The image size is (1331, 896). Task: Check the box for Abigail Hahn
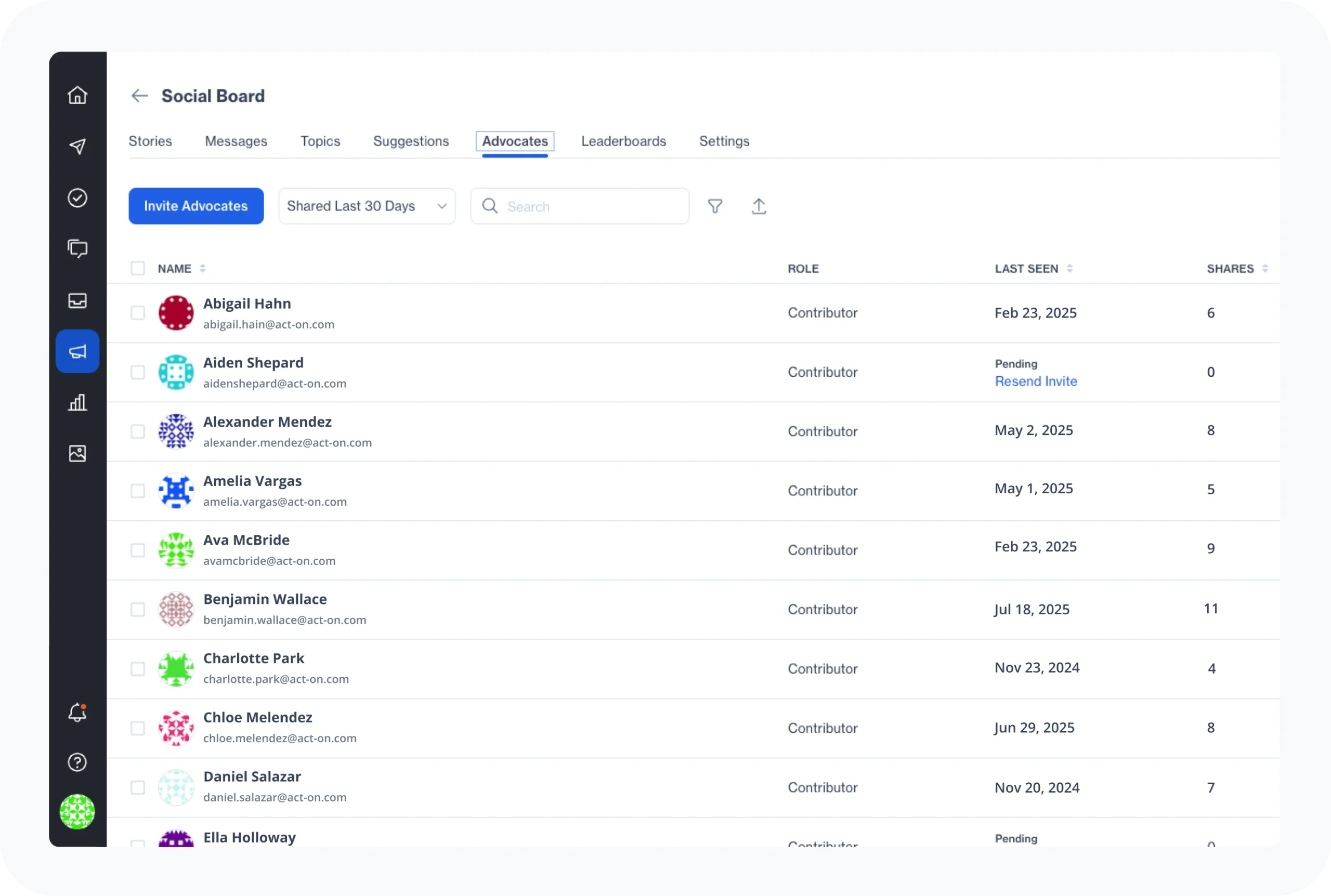click(138, 312)
